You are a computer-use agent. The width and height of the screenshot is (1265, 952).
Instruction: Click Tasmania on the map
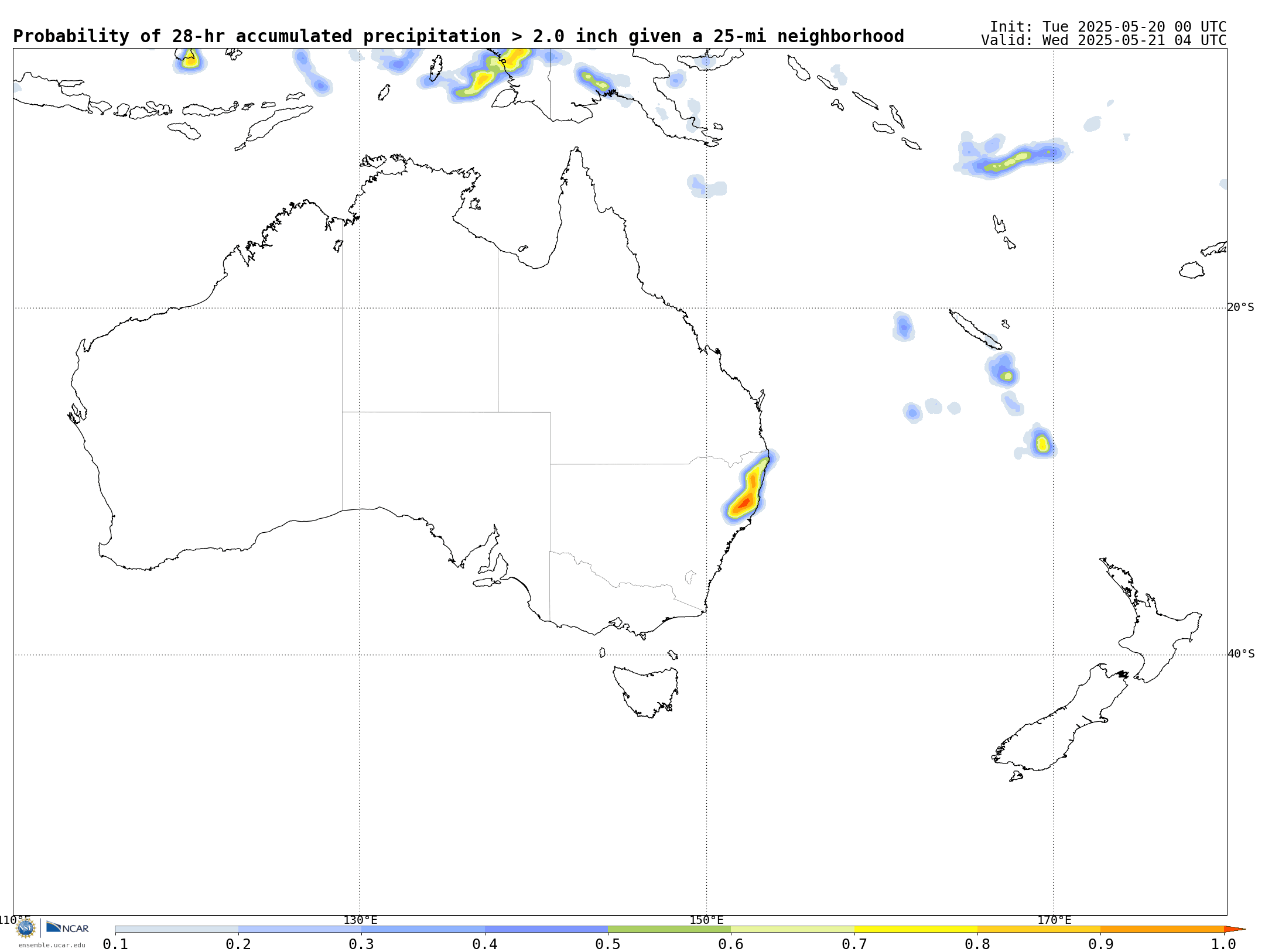tap(647, 691)
